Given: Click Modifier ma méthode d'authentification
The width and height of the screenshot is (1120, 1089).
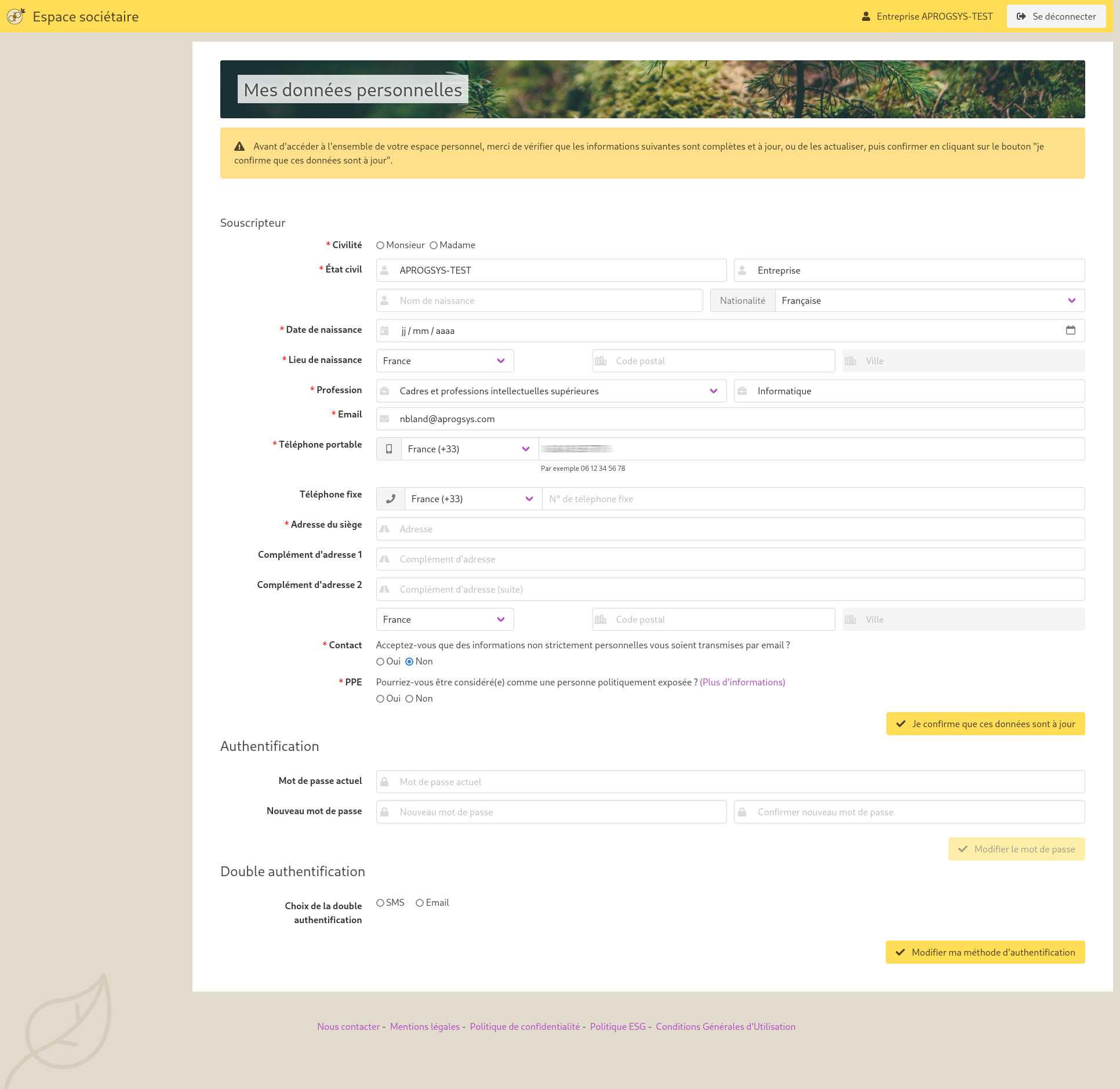Looking at the screenshot, I should tap(985, 952).
